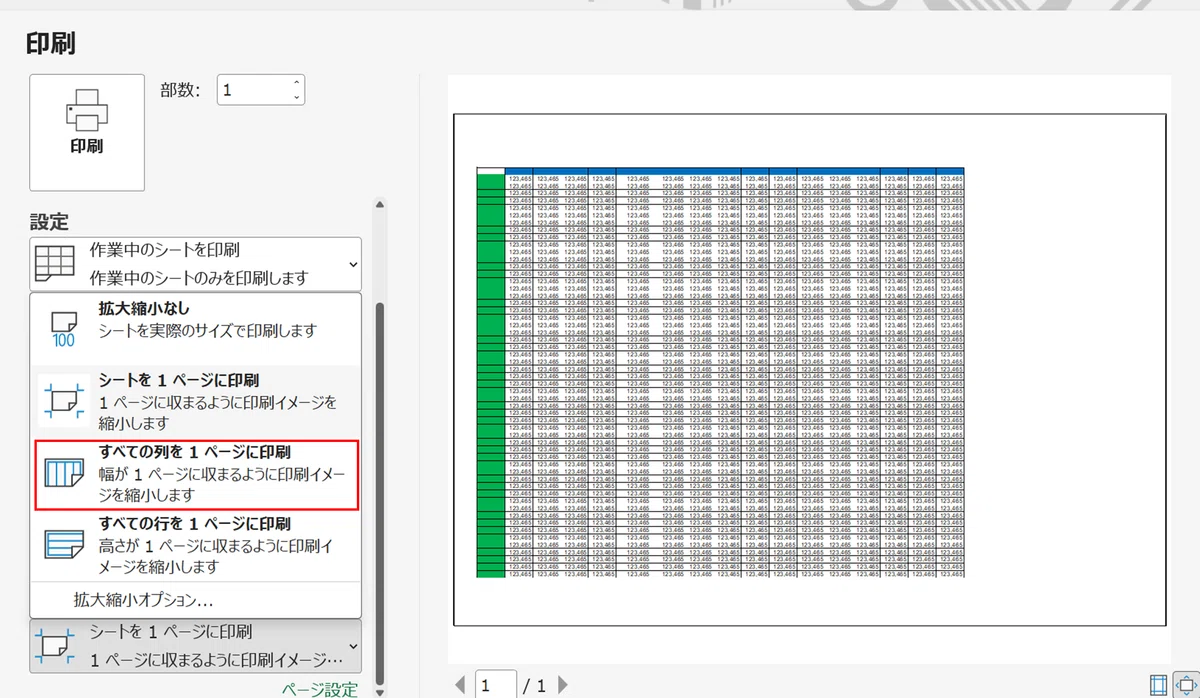Screen dimensions: 1200x698
Task: Select すべての行を1ページに印刷 option
Action: point(196,545)
